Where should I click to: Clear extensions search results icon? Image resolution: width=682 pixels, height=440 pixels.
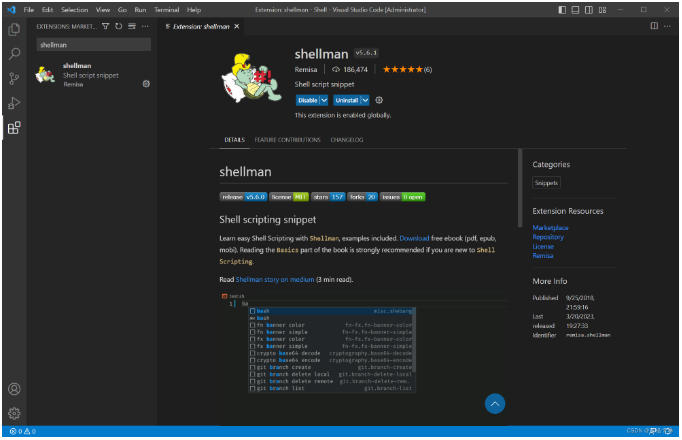[x=132, y=27]
